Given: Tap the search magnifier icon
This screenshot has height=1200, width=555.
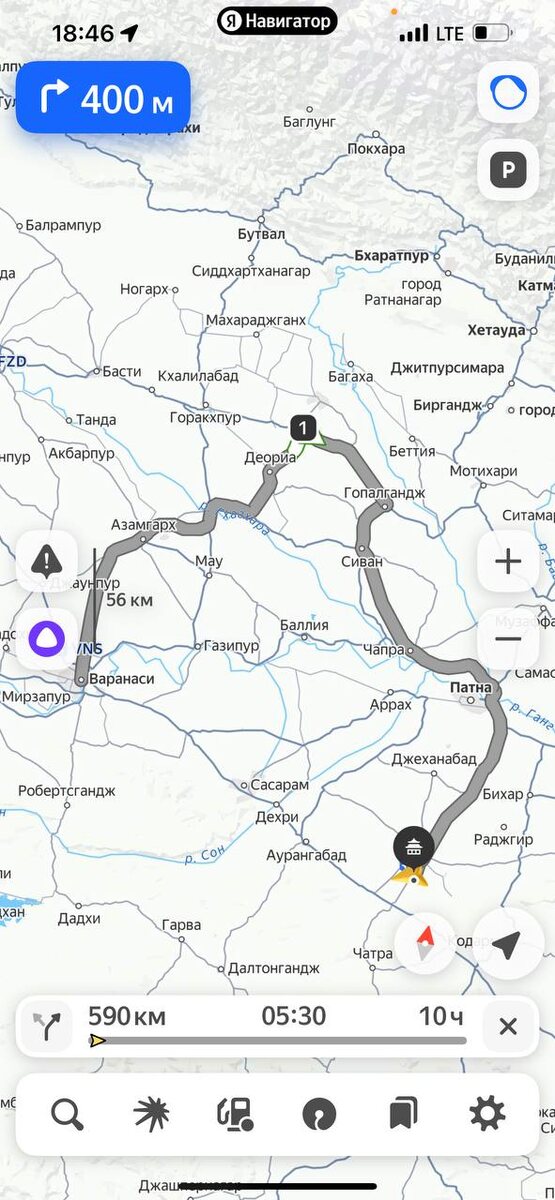Looking at the screenshot, I should click(x=67, y=1113).
